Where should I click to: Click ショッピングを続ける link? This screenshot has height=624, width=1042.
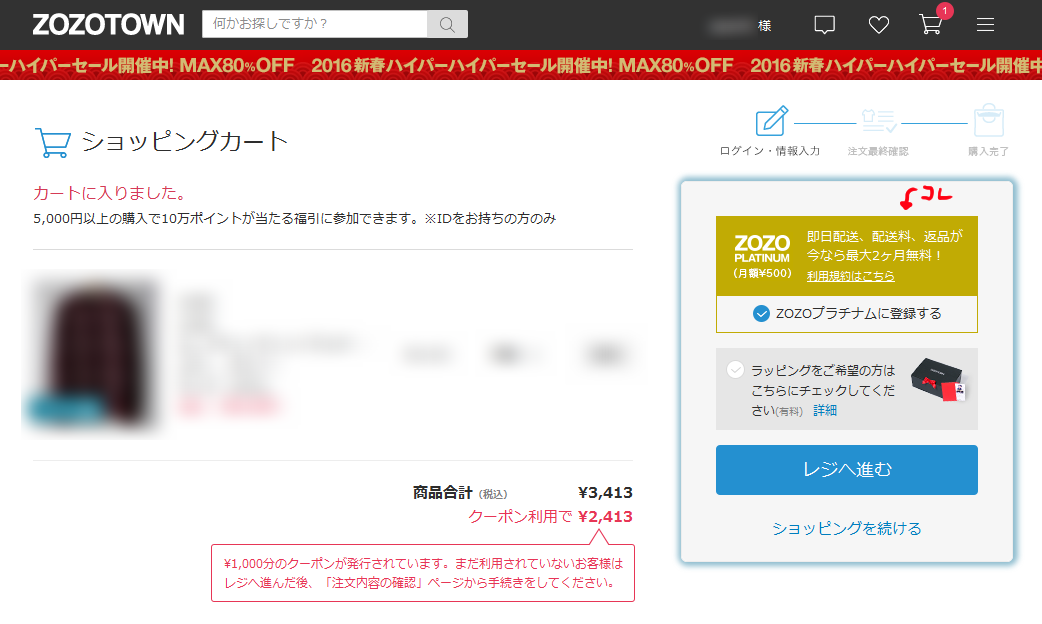point(847,528)
